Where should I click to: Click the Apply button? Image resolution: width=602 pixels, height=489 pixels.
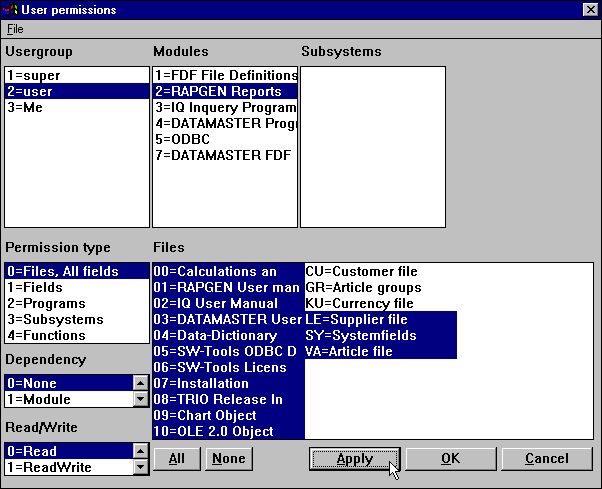click(355, 459)
